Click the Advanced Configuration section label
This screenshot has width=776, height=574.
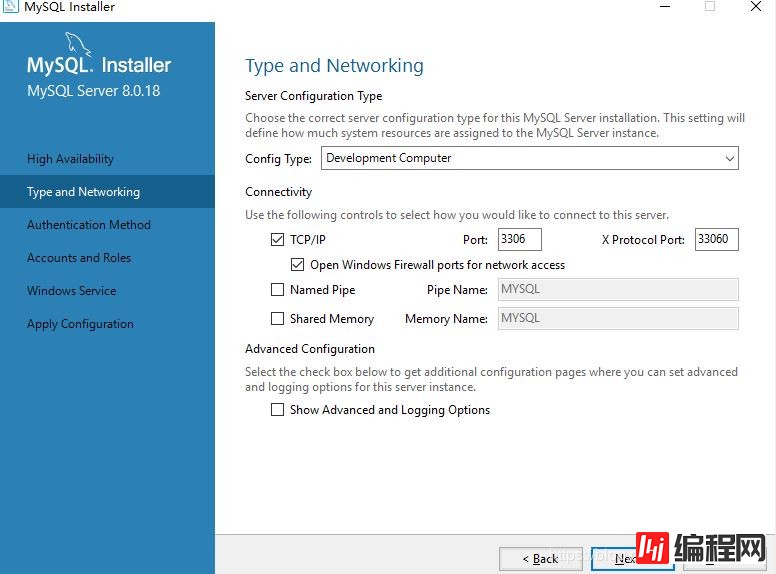(x=310, y=349)
